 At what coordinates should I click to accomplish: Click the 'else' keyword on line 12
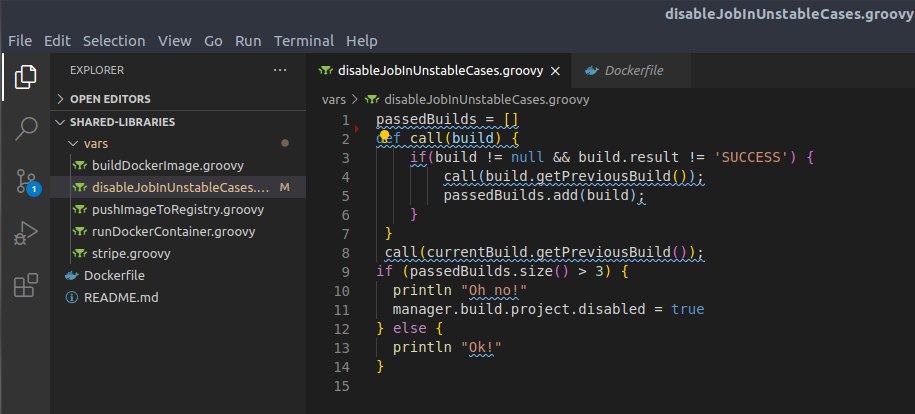pyautogui.click(x=410, y=328)
